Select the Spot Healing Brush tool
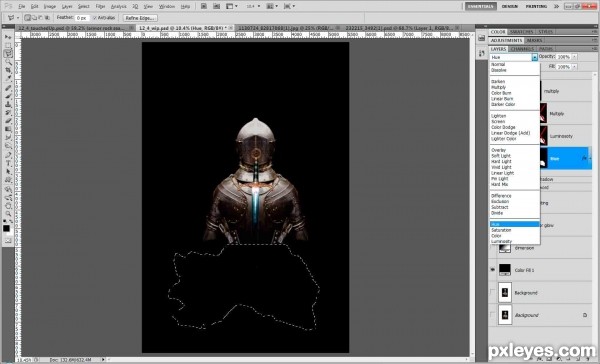 8,88
